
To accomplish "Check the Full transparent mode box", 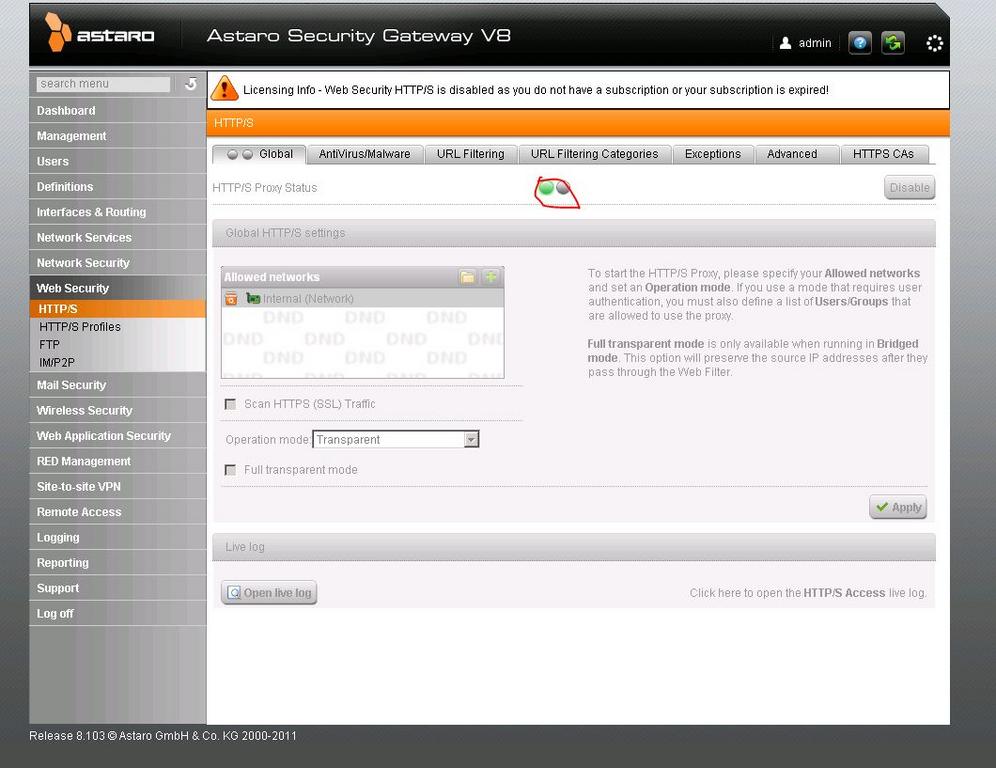I will (x=231, y=470).
